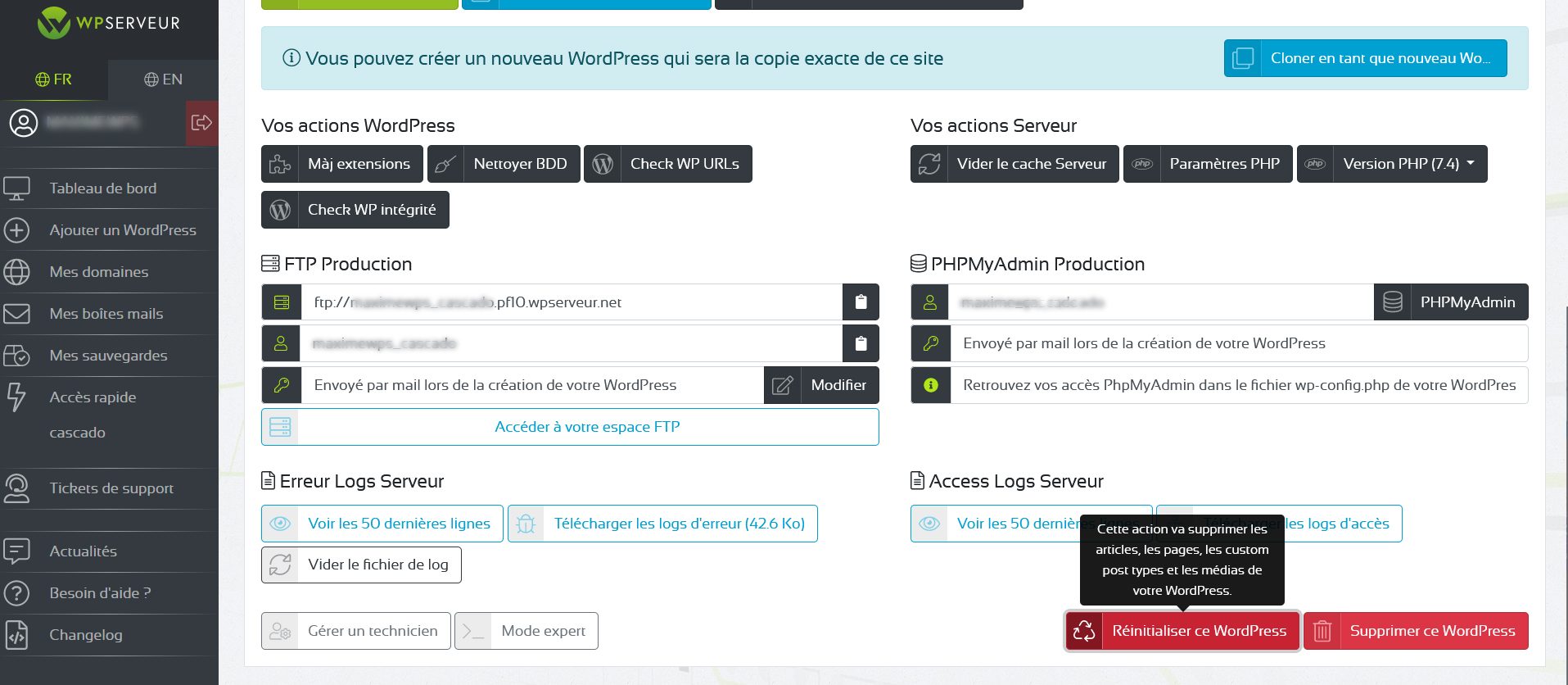Click the FTP host address field
The height and width of the screenshot is (685, 1568).
(572, 302)
